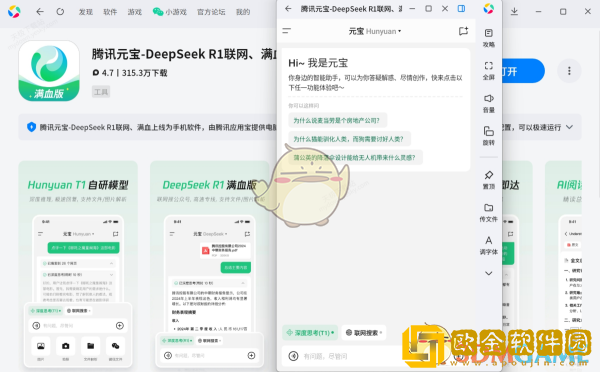Go back in the 腾讯元宝 floating window

pyautogui.click(x=288, y=8)
